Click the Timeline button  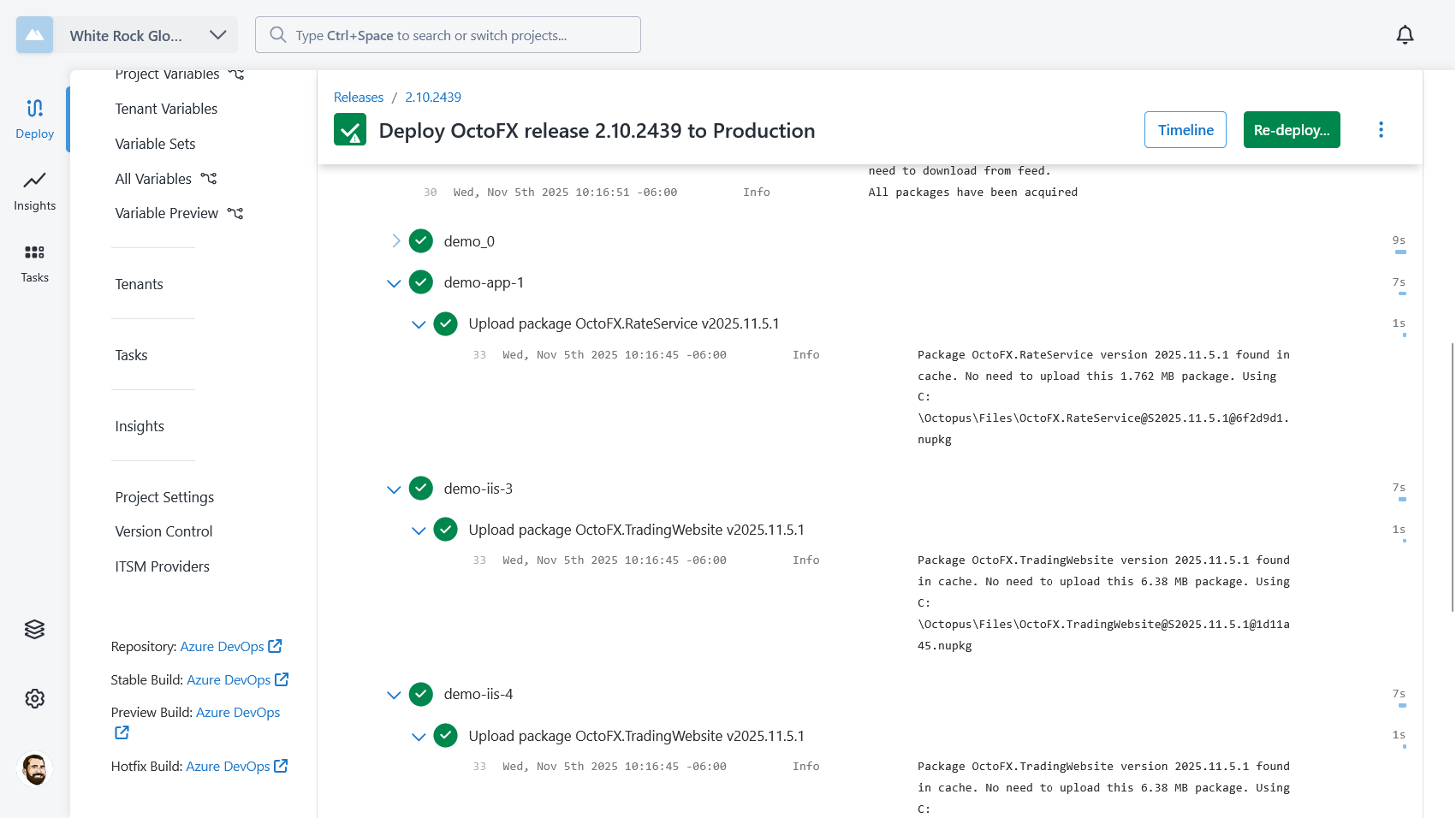1185,130
